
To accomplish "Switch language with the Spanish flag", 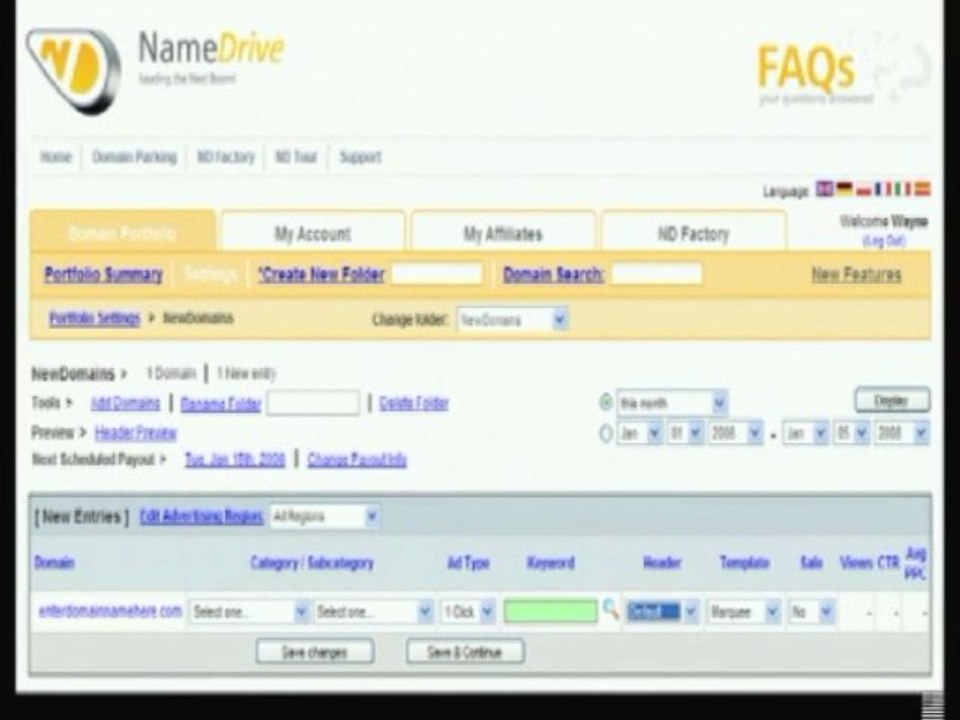I will 922,189.
